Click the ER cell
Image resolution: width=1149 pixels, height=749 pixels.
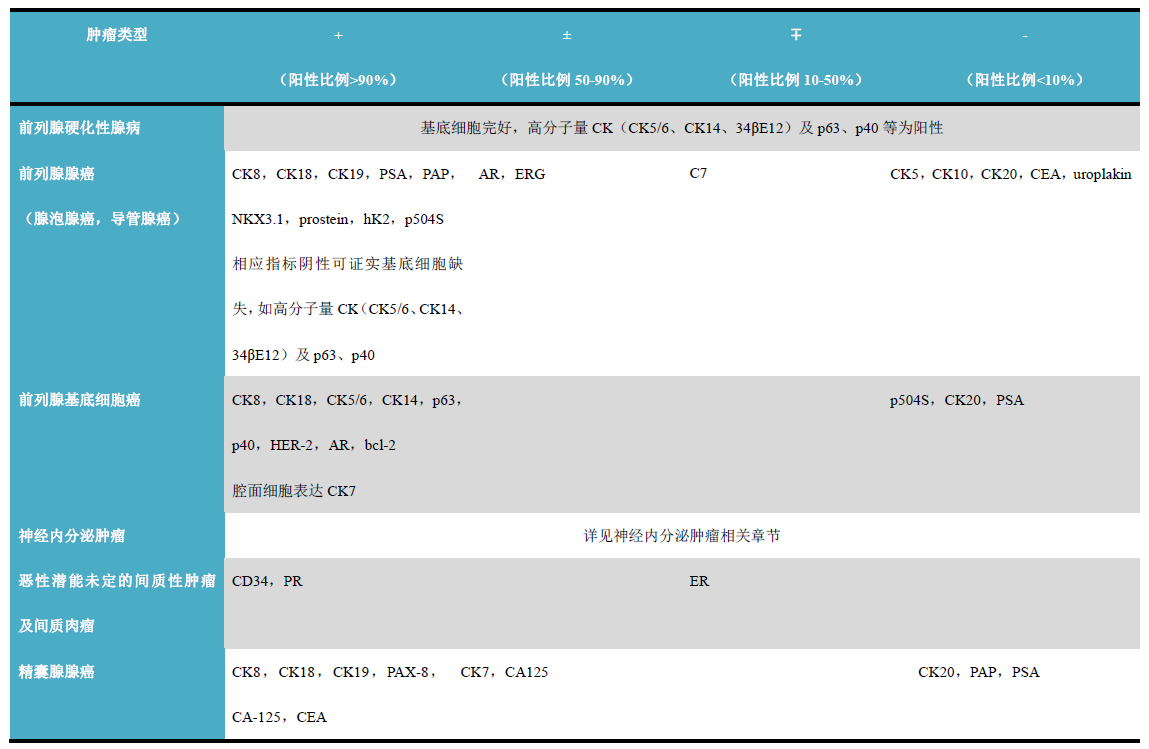tap(698, 581)
